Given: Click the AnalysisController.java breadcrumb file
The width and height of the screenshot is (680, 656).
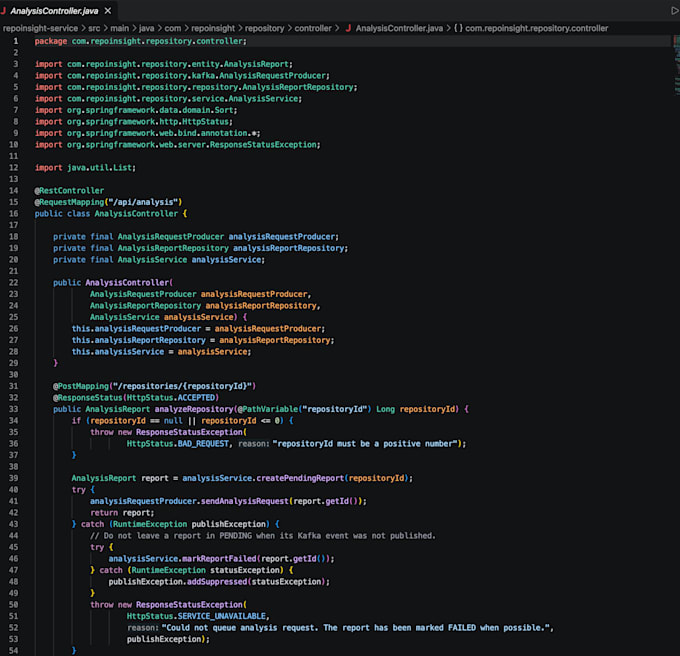Looking at the screenshot, I should [x=399, y=28].
